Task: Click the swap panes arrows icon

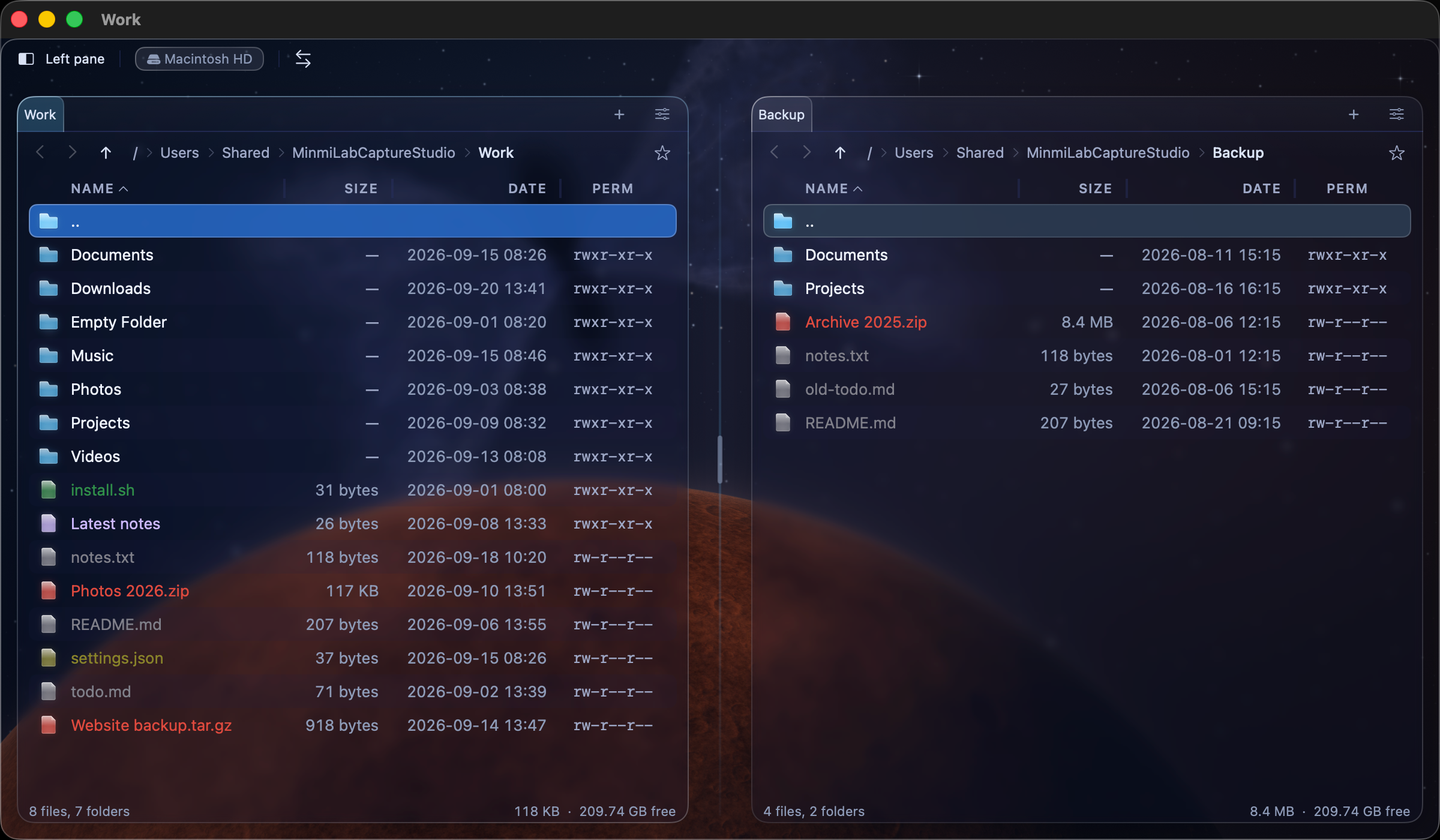Action: 303,59
